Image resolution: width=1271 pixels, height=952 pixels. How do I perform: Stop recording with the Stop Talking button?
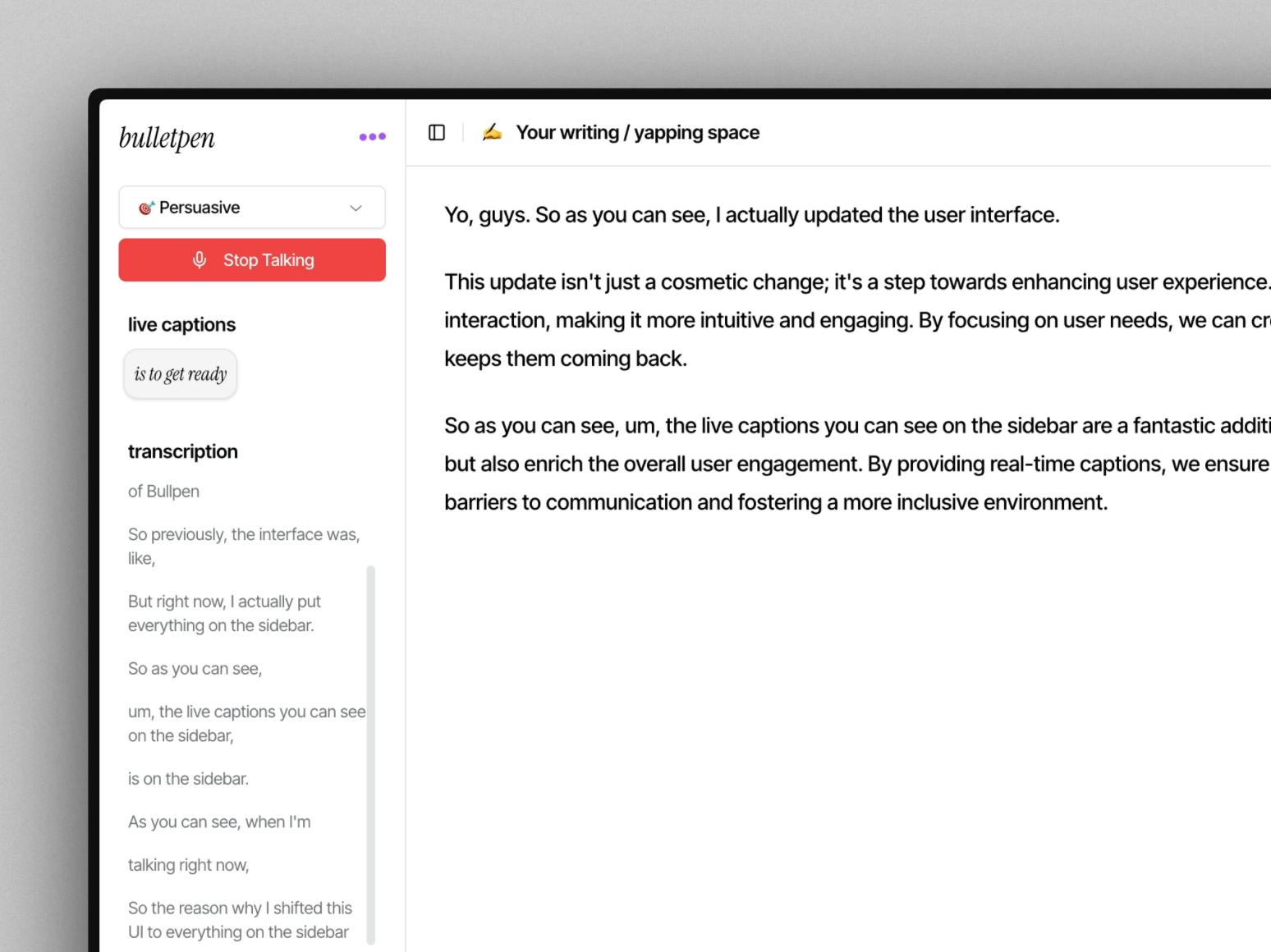(252, 260)
